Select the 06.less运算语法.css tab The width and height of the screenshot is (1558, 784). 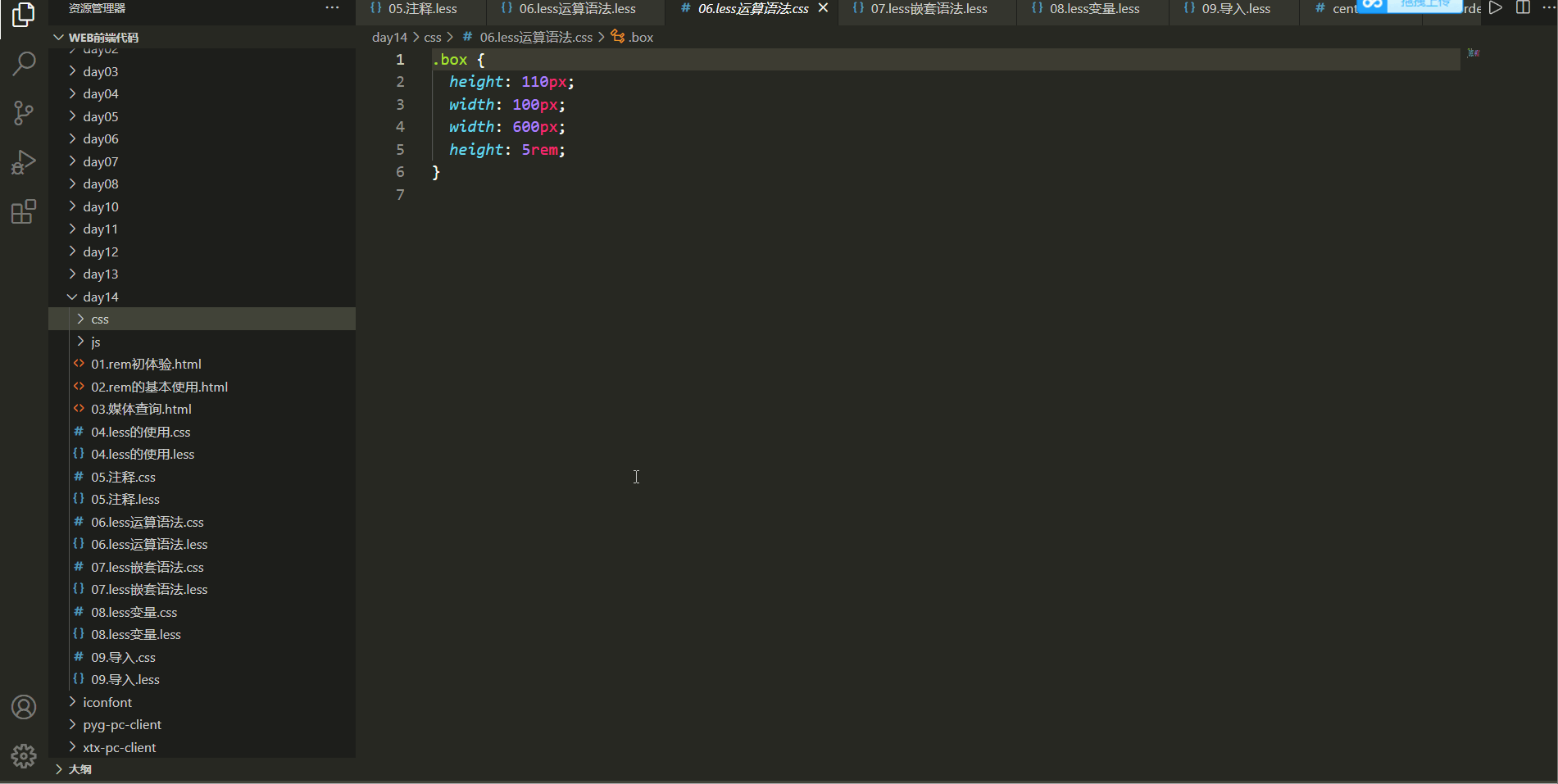[x=753, y=8]
